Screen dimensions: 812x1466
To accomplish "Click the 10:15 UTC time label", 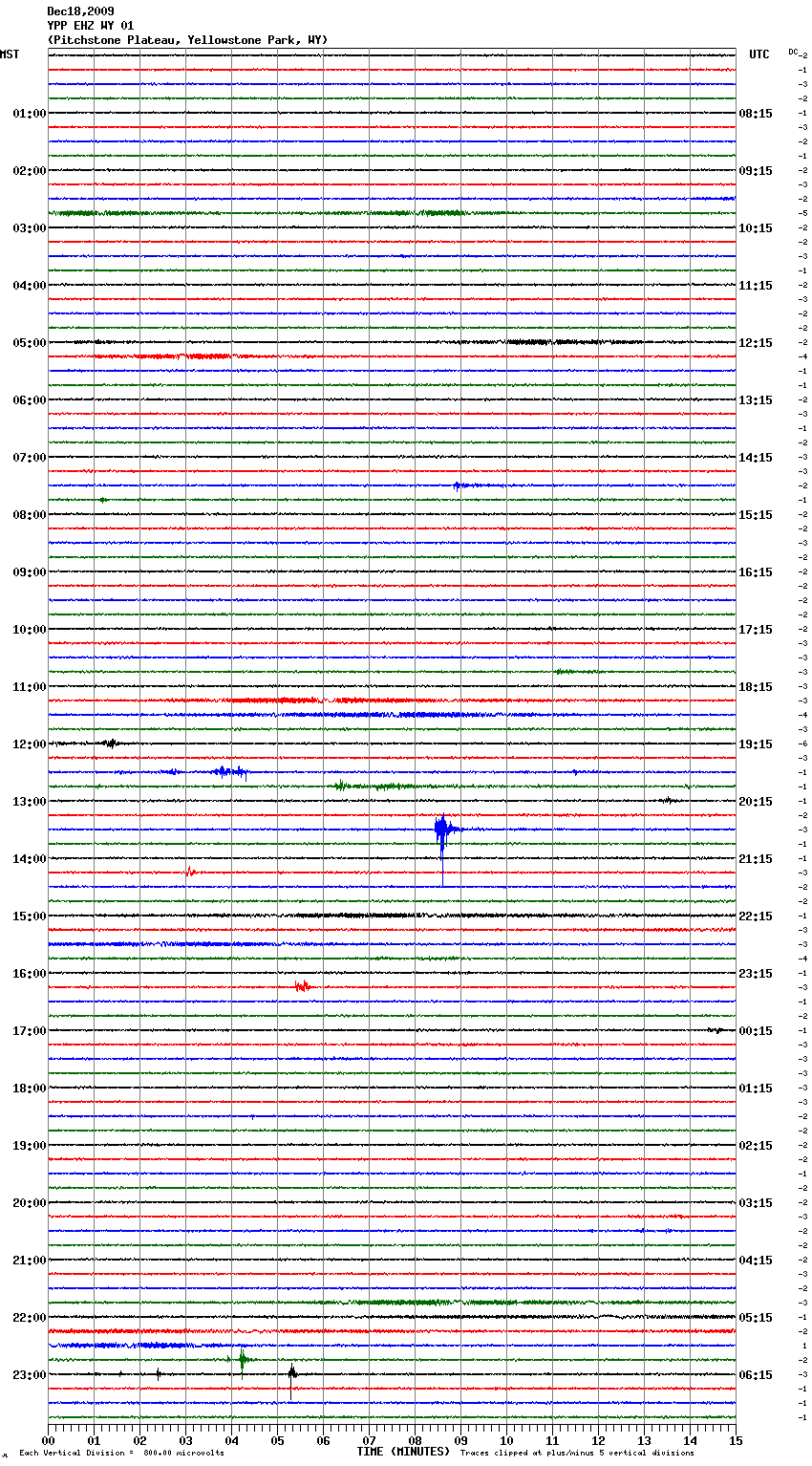I will (x=756, y=228).
